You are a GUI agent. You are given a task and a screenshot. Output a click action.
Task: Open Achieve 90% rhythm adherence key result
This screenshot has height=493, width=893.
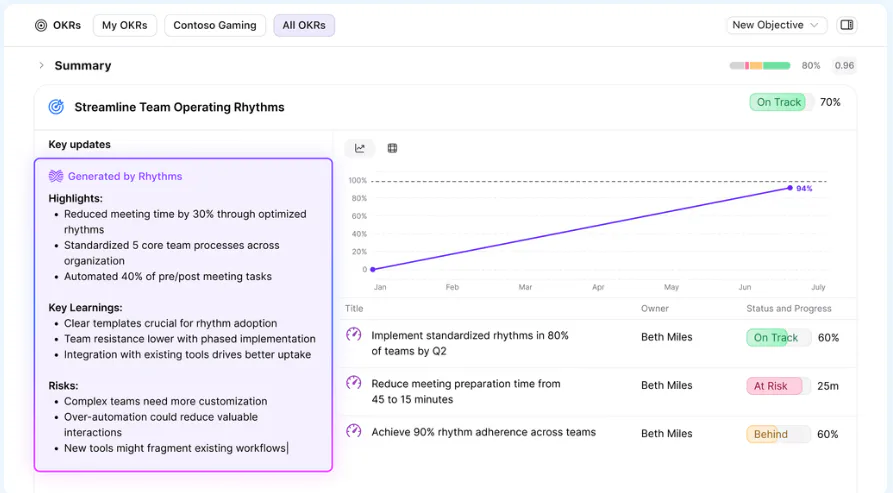(x=484, y=432)
